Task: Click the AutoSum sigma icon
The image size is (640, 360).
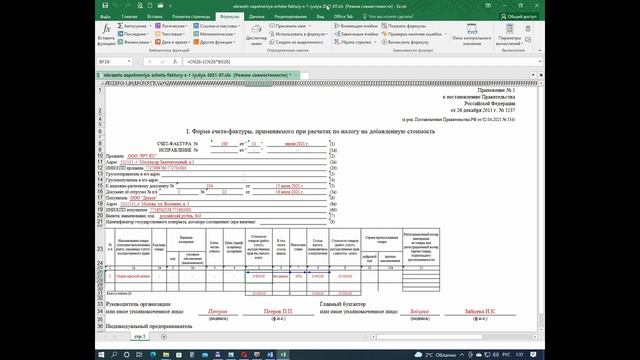Action: point(120,26)
